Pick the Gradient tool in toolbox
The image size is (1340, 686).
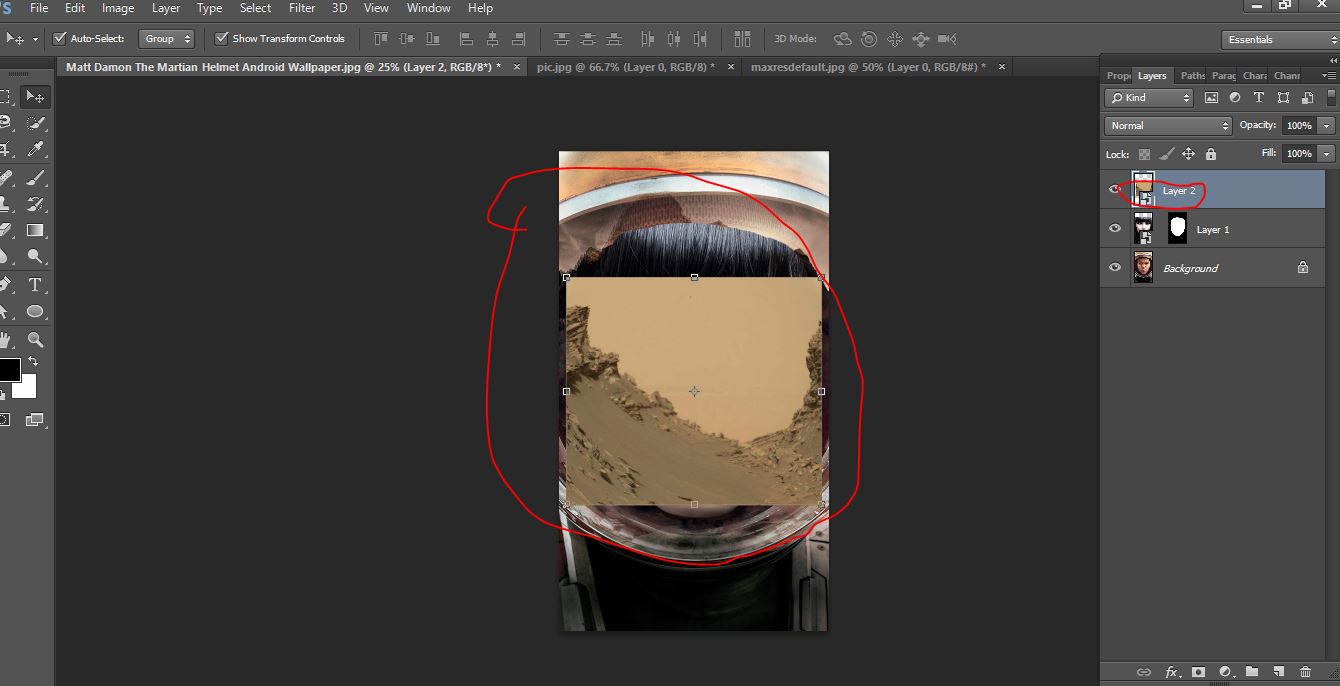point(35,230)
